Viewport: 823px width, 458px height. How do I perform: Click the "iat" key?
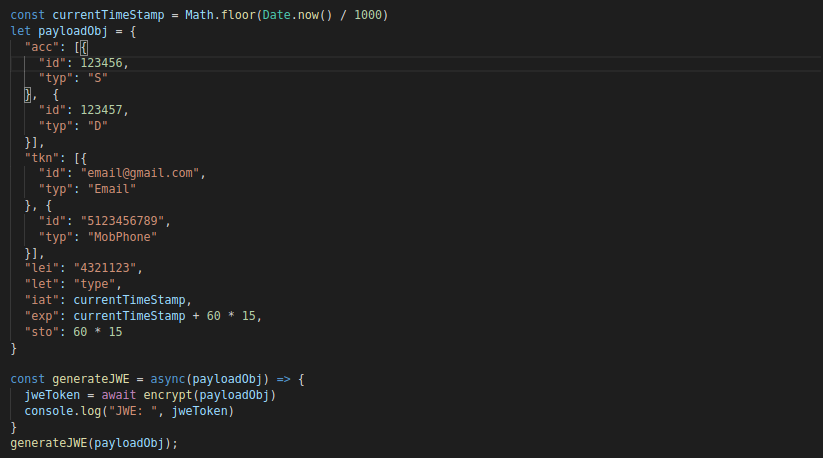pos(42,299)
